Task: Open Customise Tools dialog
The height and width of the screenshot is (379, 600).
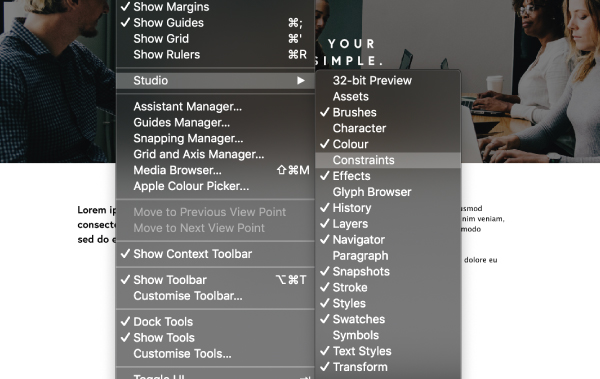Action: click(215, 354)
